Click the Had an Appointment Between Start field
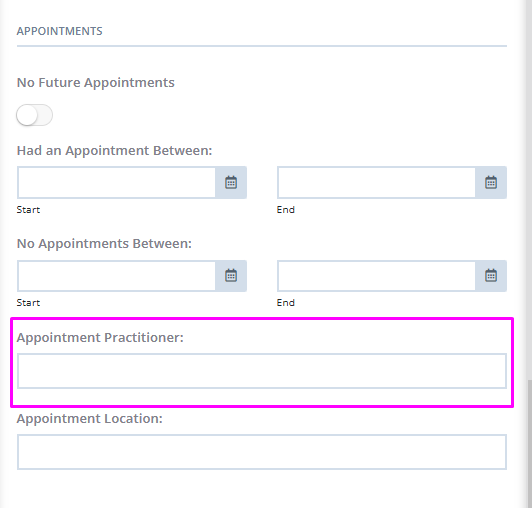Image resolution: width=532 pixels, height=508 pixels. [x=116, y=183]
